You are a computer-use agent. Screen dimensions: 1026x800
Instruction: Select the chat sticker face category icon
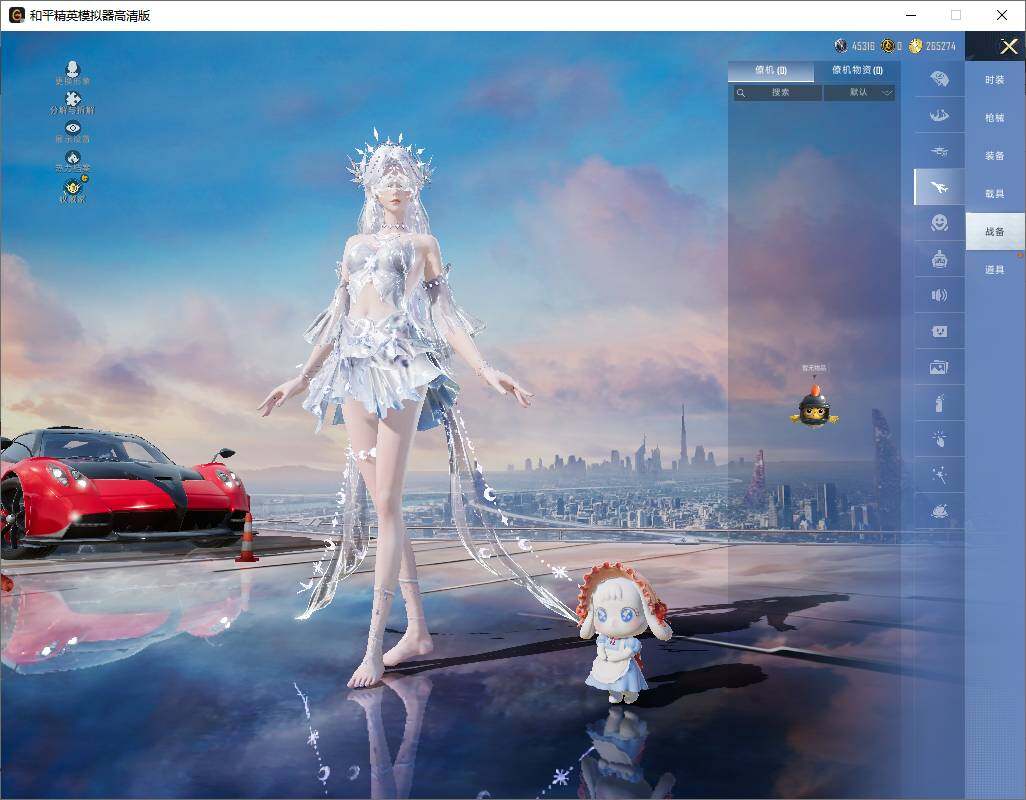coord(939,331)
